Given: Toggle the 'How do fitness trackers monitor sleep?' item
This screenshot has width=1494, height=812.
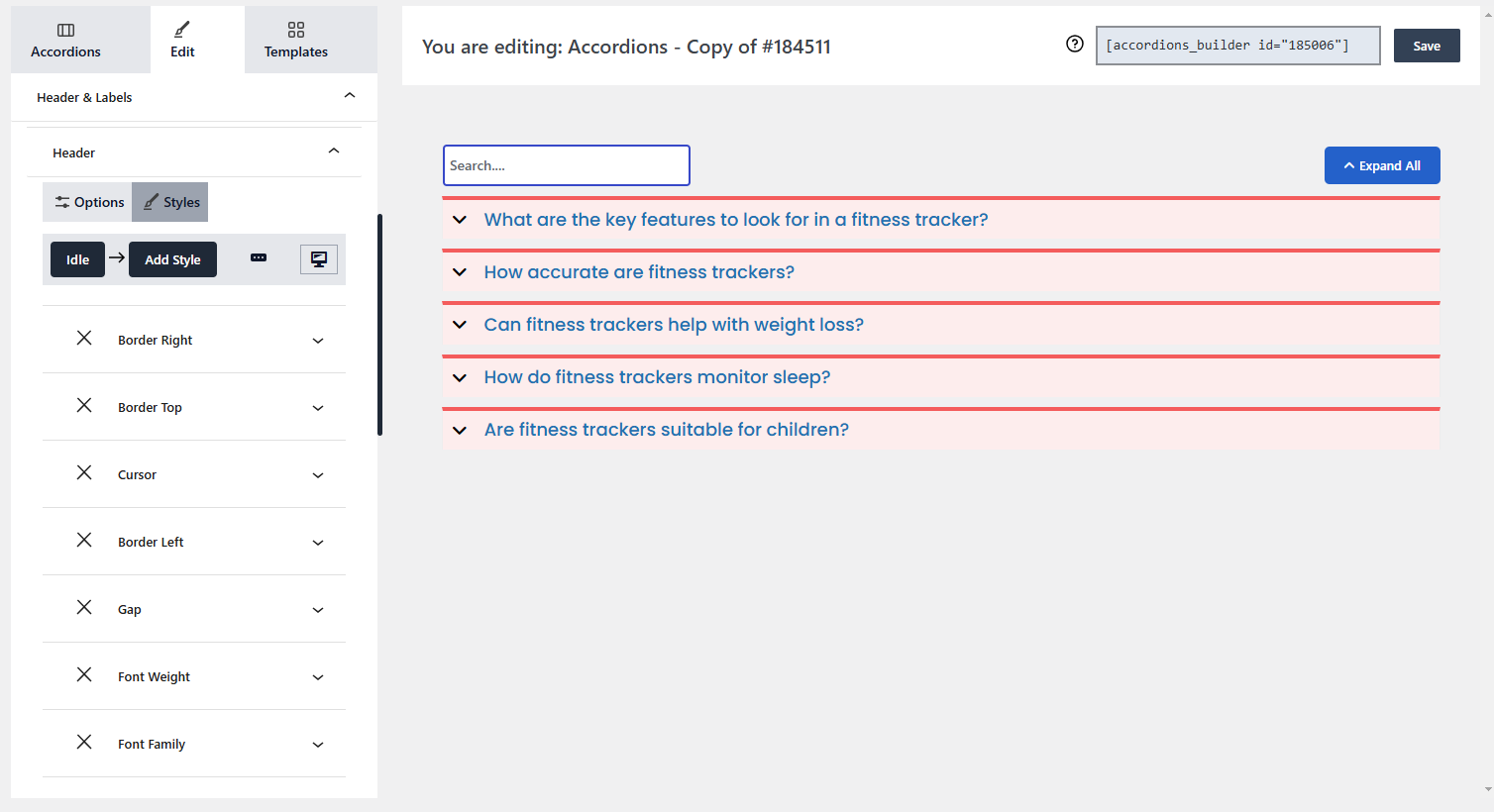Looking at the screenshot, I should pyautogui.click(x=657, y=377).
